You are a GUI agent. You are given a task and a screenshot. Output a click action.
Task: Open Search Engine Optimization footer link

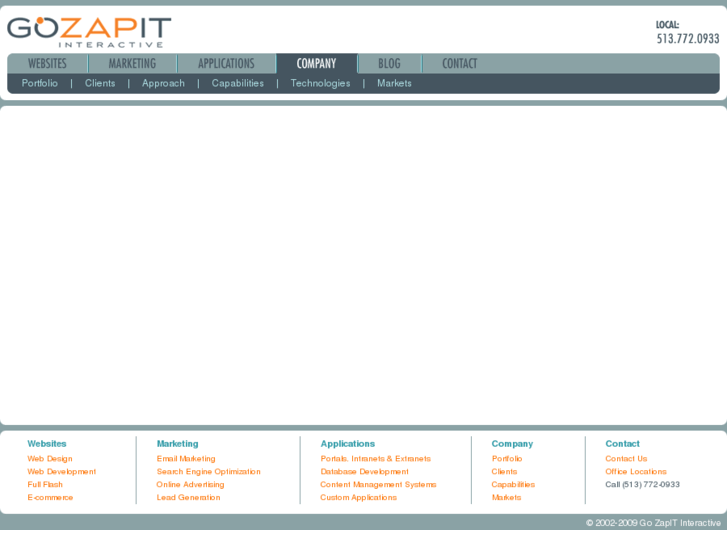point(208,472)
